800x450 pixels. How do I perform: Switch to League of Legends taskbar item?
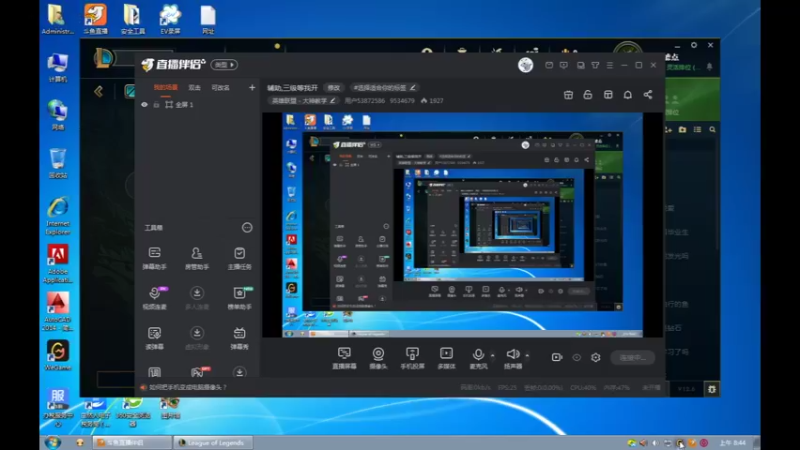[212, 442]
